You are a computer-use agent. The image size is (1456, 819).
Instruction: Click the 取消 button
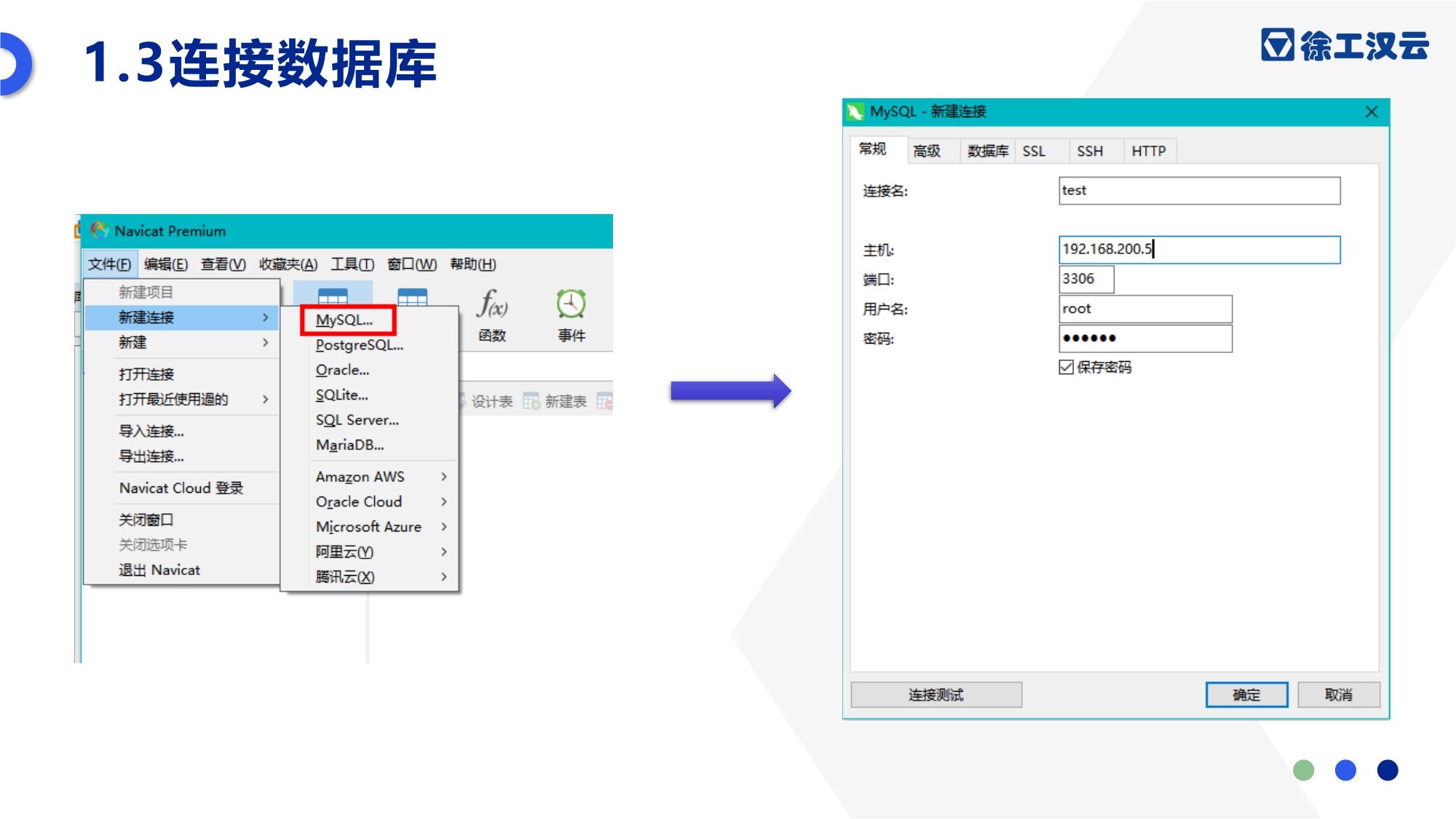[1339, 695]
